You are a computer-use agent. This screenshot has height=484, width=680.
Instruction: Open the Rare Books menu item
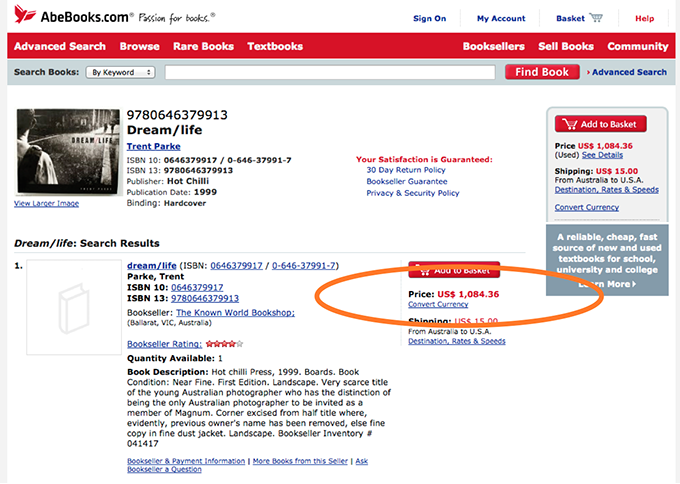(203, 46)
